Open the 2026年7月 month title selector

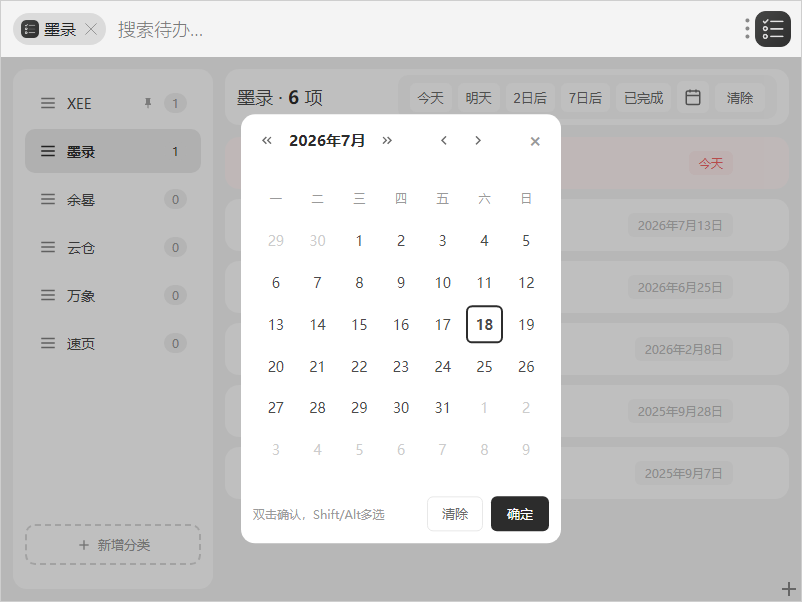click(x=327, y=141)
